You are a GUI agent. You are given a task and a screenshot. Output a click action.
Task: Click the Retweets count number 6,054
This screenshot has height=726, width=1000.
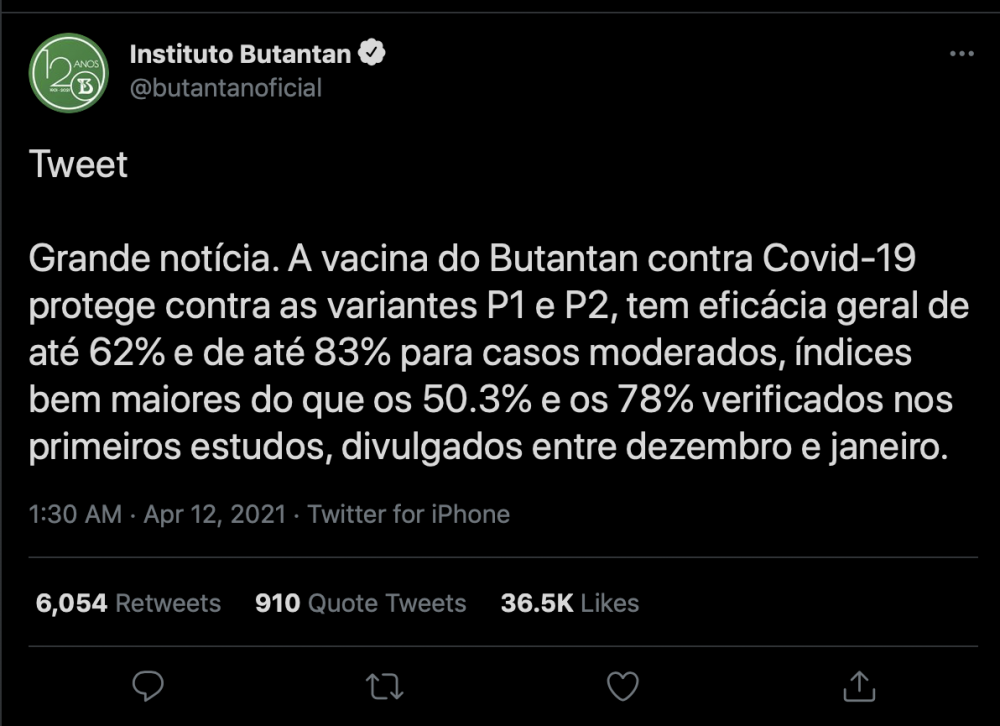tap(71, 603)
